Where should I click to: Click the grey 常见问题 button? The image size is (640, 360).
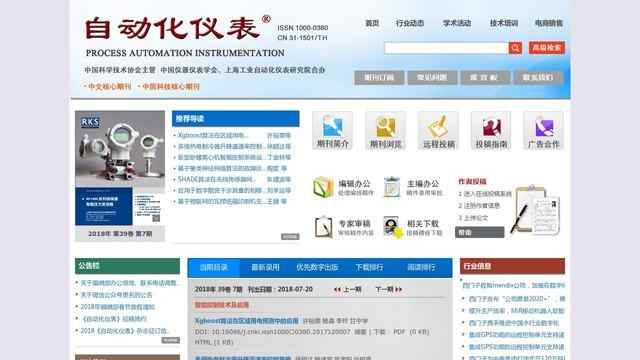[432, 78]
